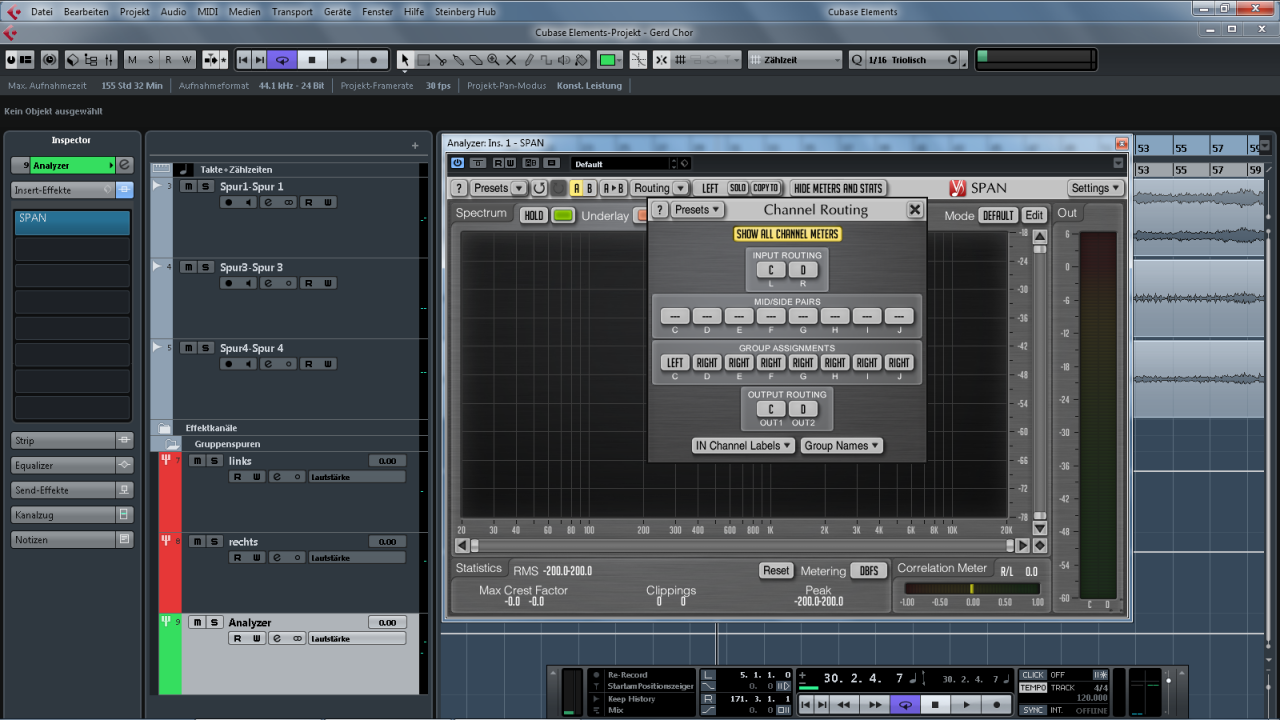Click SHOW ALL CHANNEL METERS
1280x720 pixels.
(787, 234)
